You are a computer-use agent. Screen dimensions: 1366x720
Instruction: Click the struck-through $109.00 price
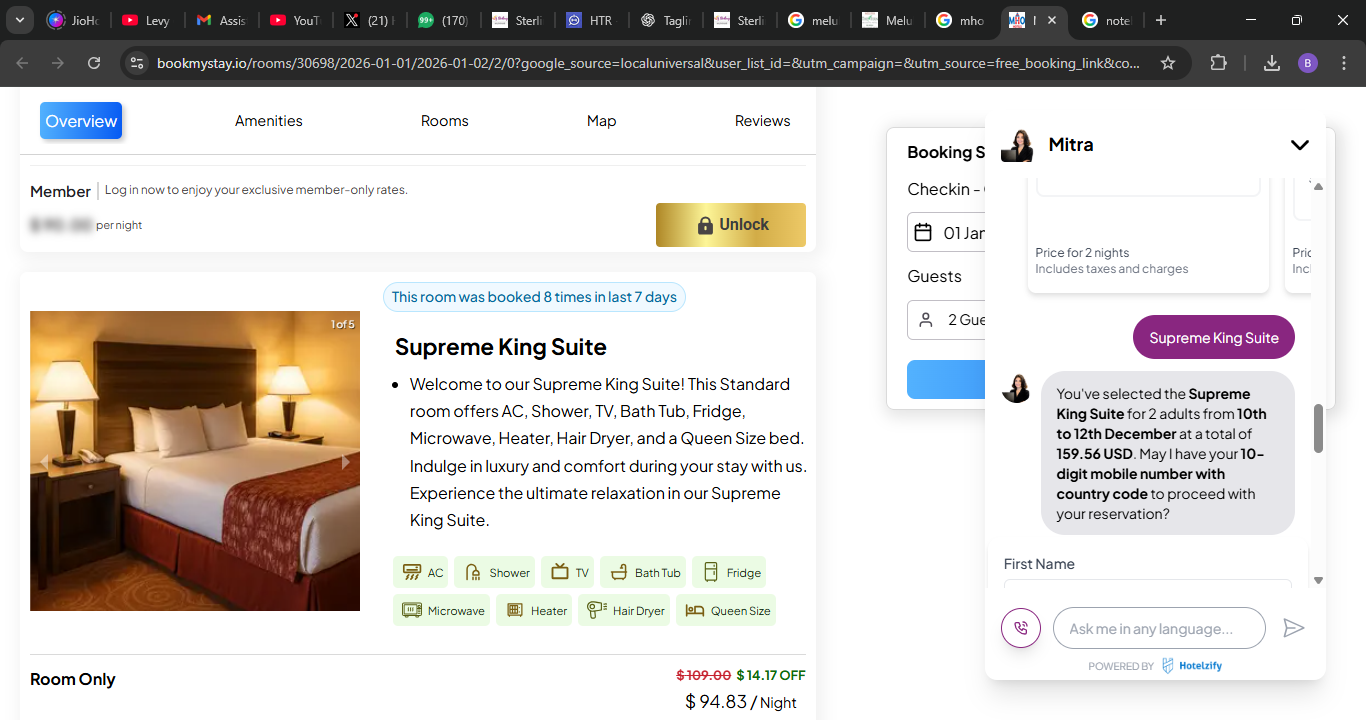coord(704,675)
